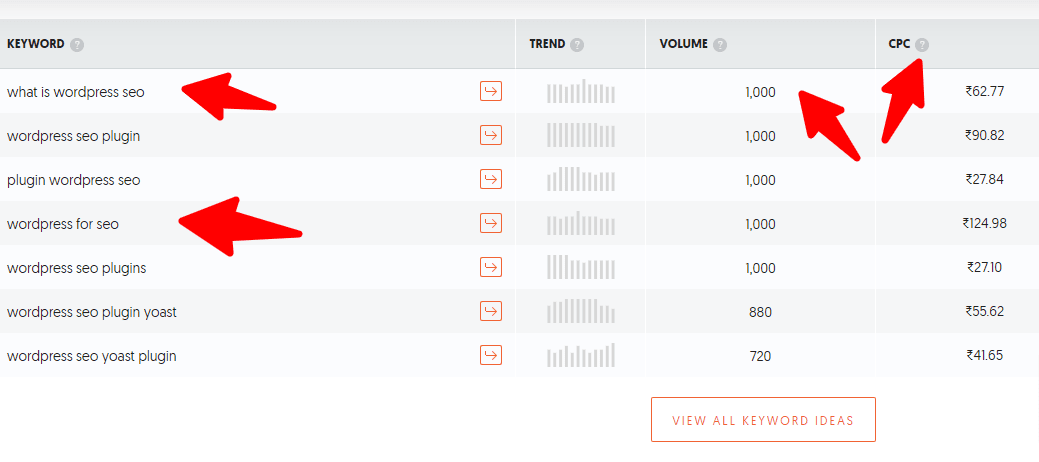Click the View All Keyword Ideas button

(763, 420)
